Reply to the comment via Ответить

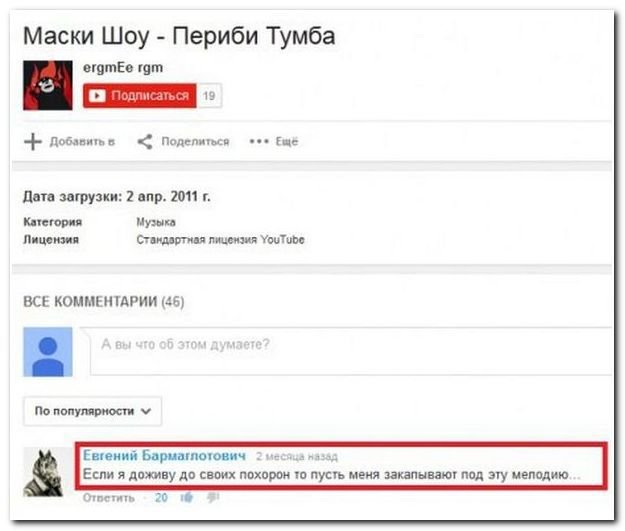click(x=108, y=498)
